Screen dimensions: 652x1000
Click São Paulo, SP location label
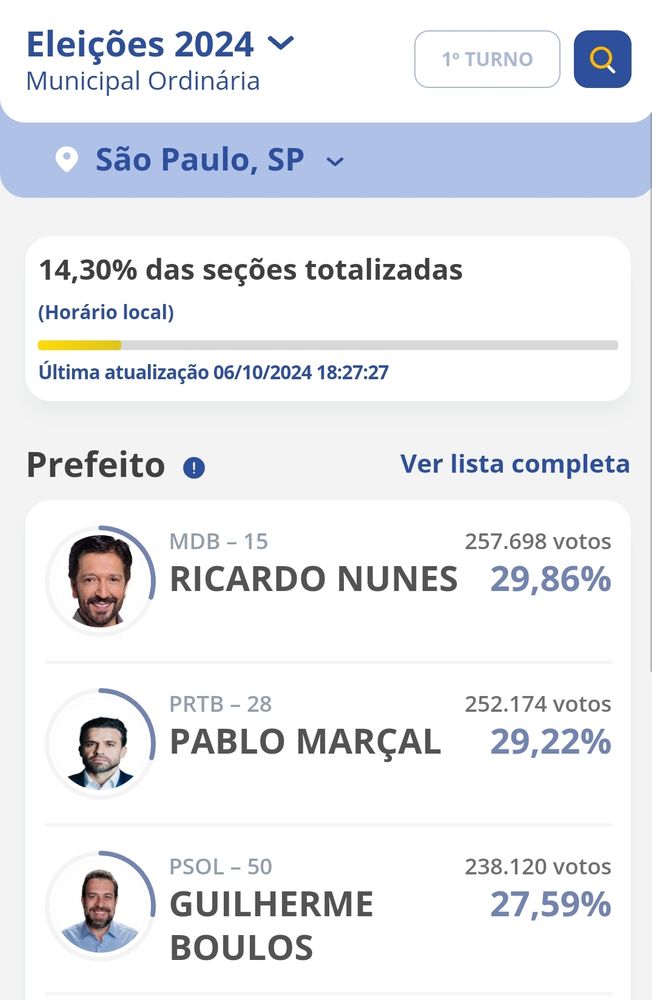point(199,159)
